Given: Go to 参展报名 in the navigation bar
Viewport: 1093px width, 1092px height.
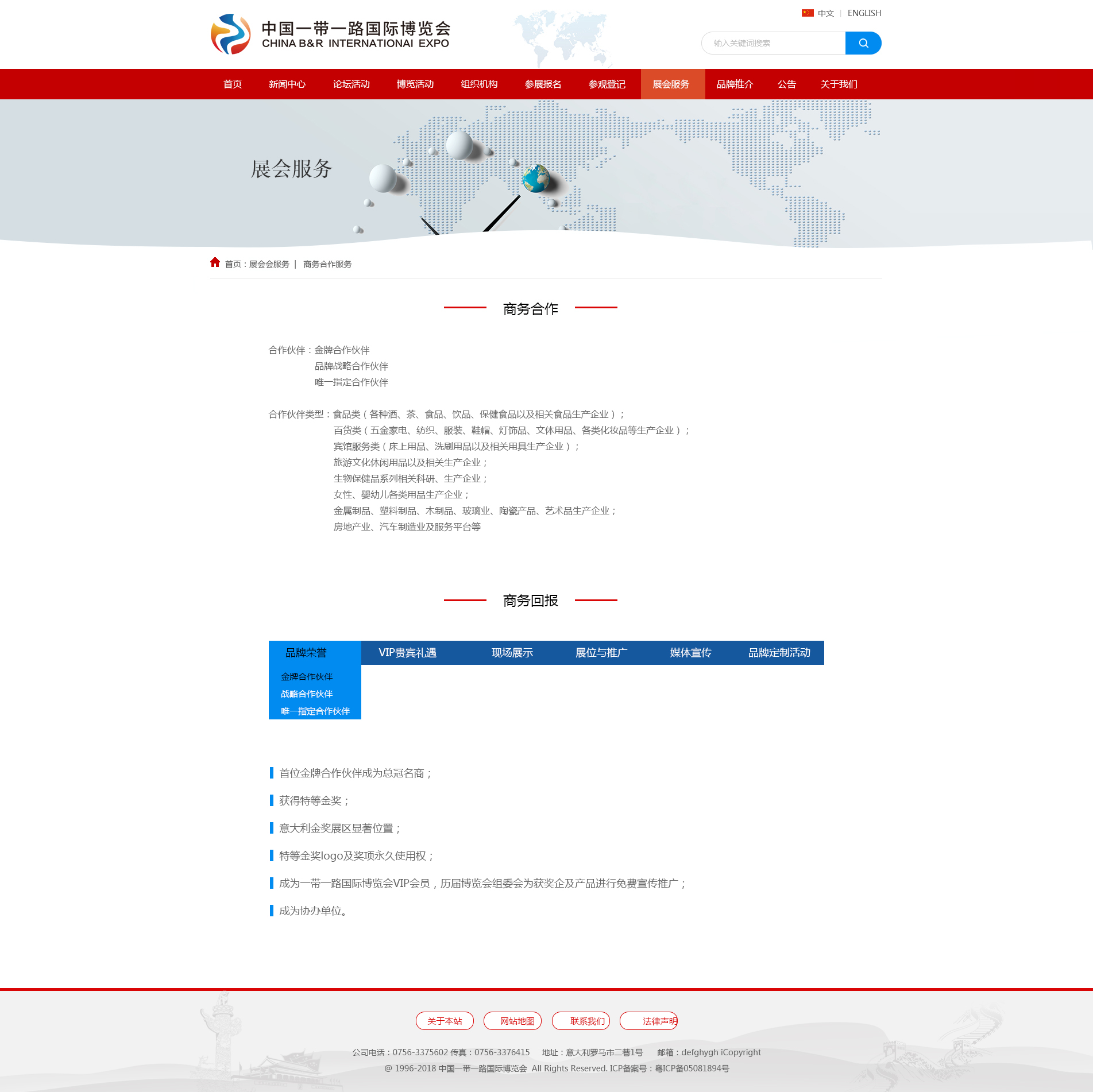Looking at the screenshot, I should [543, 84].
